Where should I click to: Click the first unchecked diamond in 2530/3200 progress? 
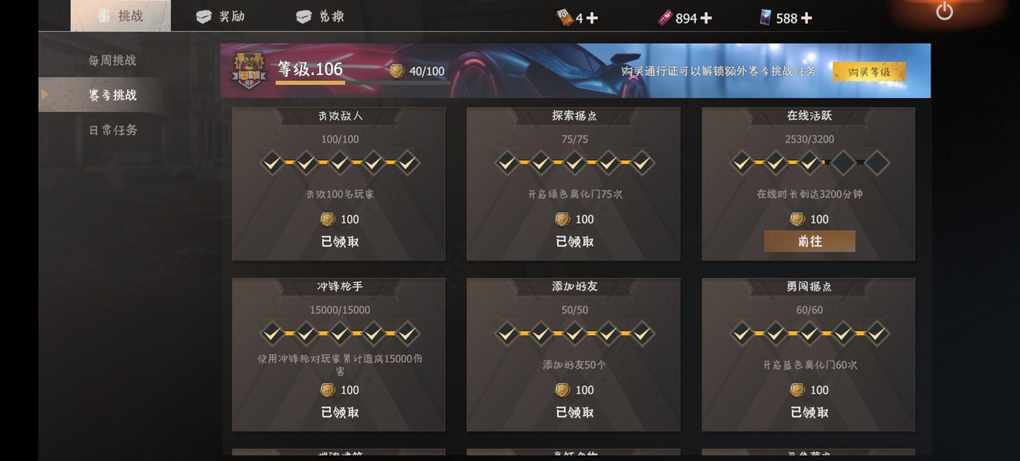click(843, 163)
